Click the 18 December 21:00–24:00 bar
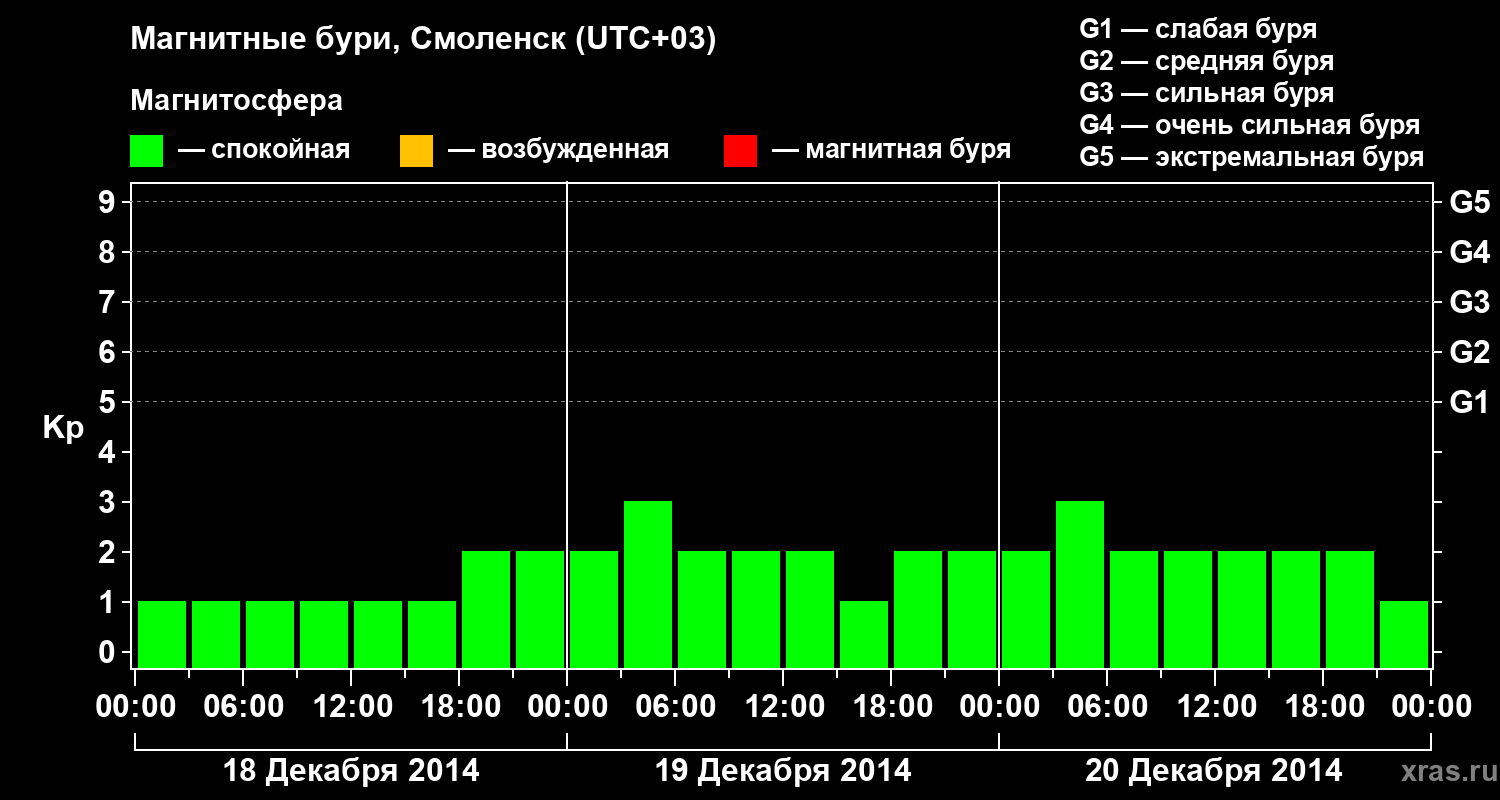Image resolution: width=1500 pixels, height=800 pixels. 540,609
